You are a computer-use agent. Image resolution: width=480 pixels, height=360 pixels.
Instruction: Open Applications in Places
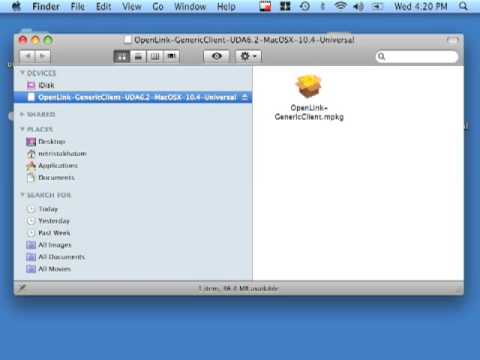[52, 166]
